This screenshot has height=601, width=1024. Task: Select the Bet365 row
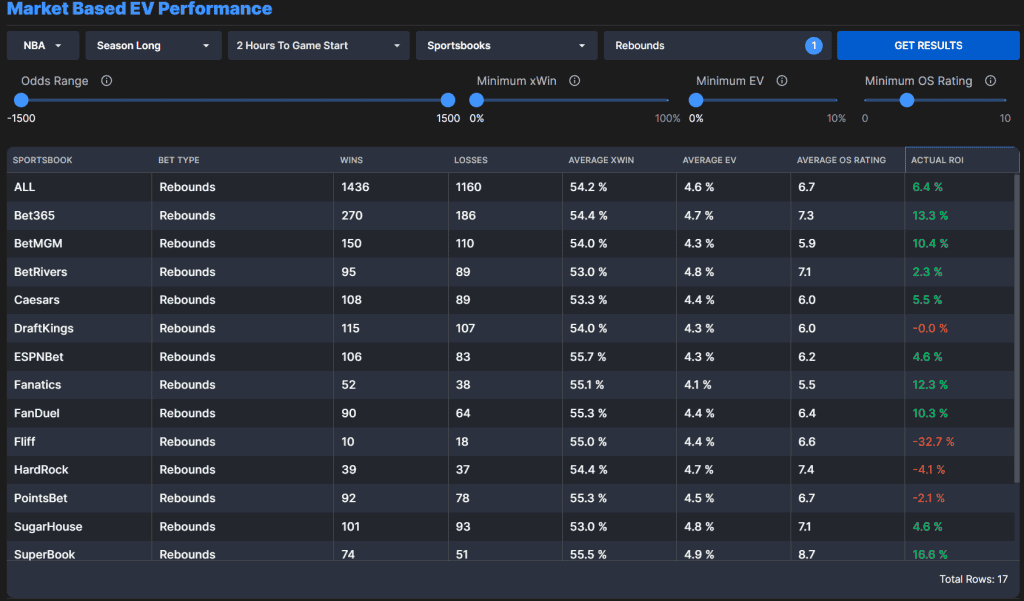point(510,216)
